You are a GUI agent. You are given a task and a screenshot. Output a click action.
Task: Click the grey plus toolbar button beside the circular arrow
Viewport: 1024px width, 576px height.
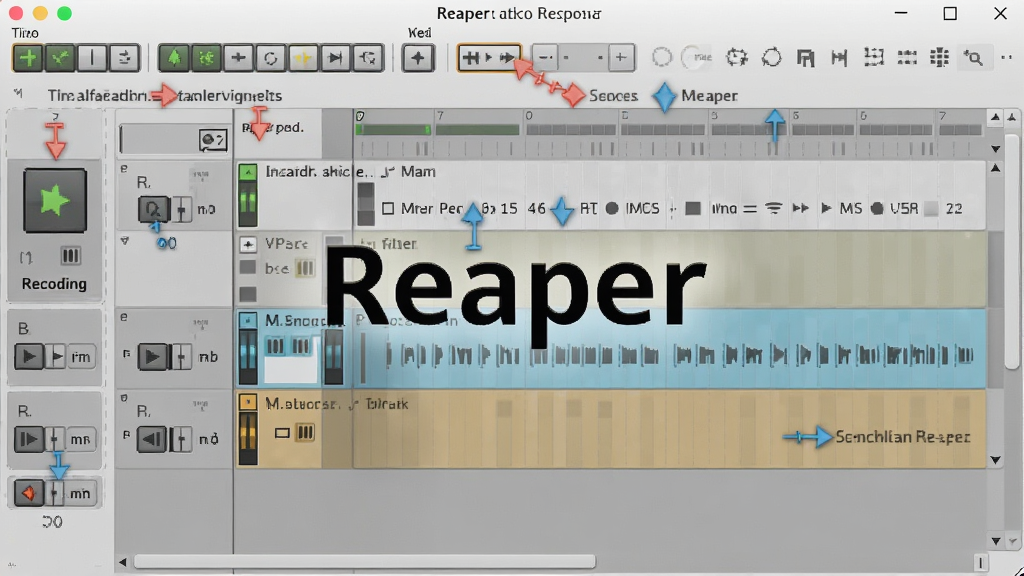238,58
